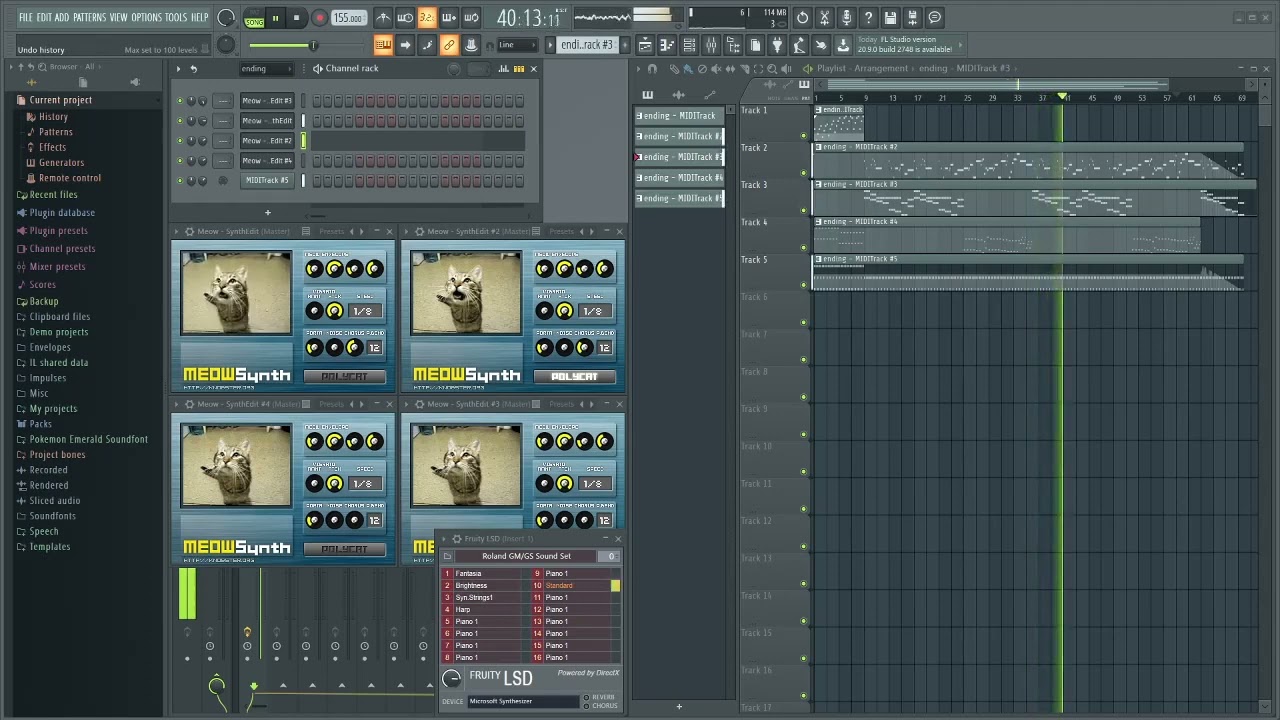Select the MIDITrack #5 channel button
Viewport: 1280px width, 720px height.
(267, 181)
